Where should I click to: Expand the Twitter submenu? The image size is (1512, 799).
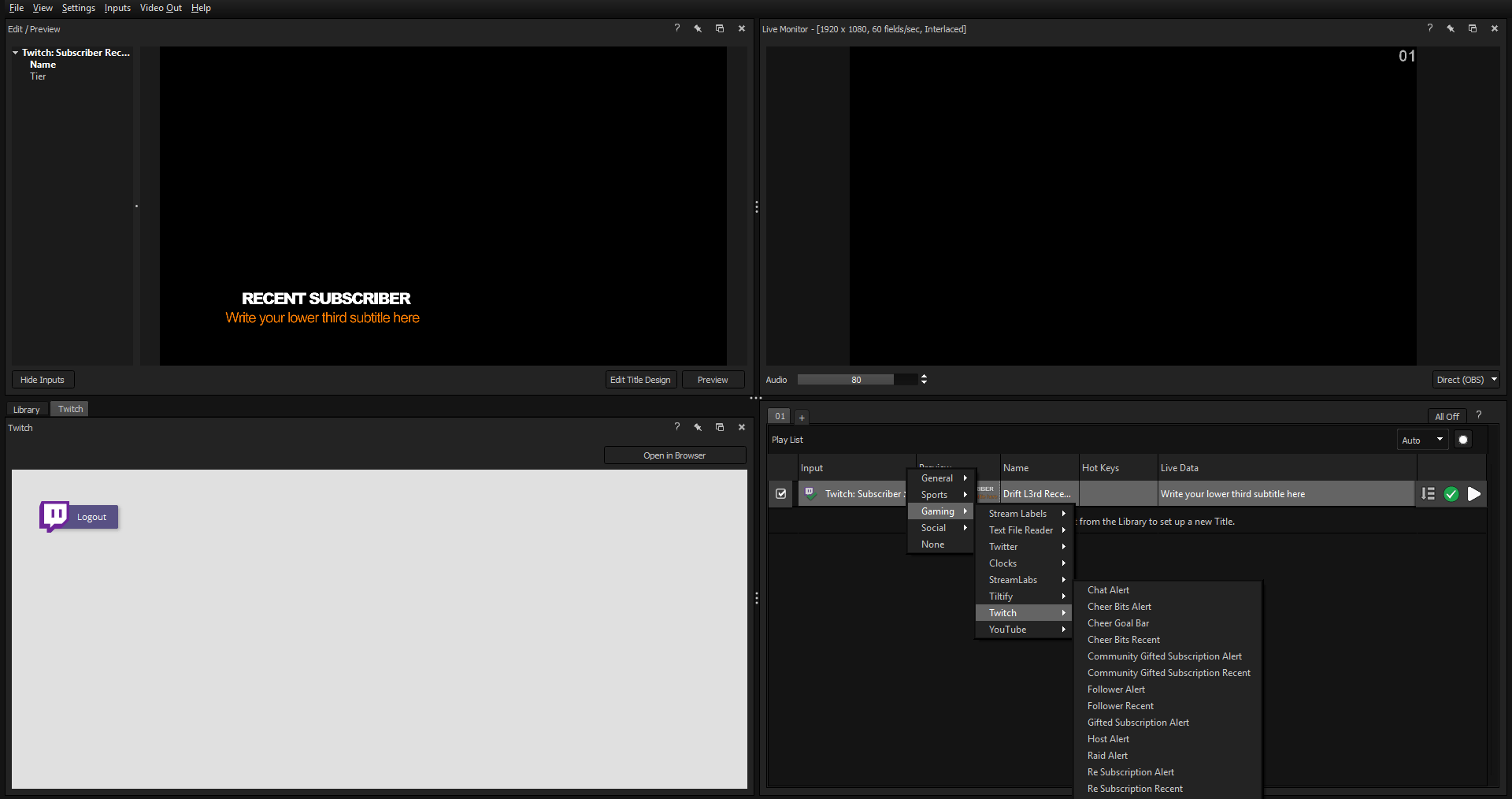tap(1024, 547)
